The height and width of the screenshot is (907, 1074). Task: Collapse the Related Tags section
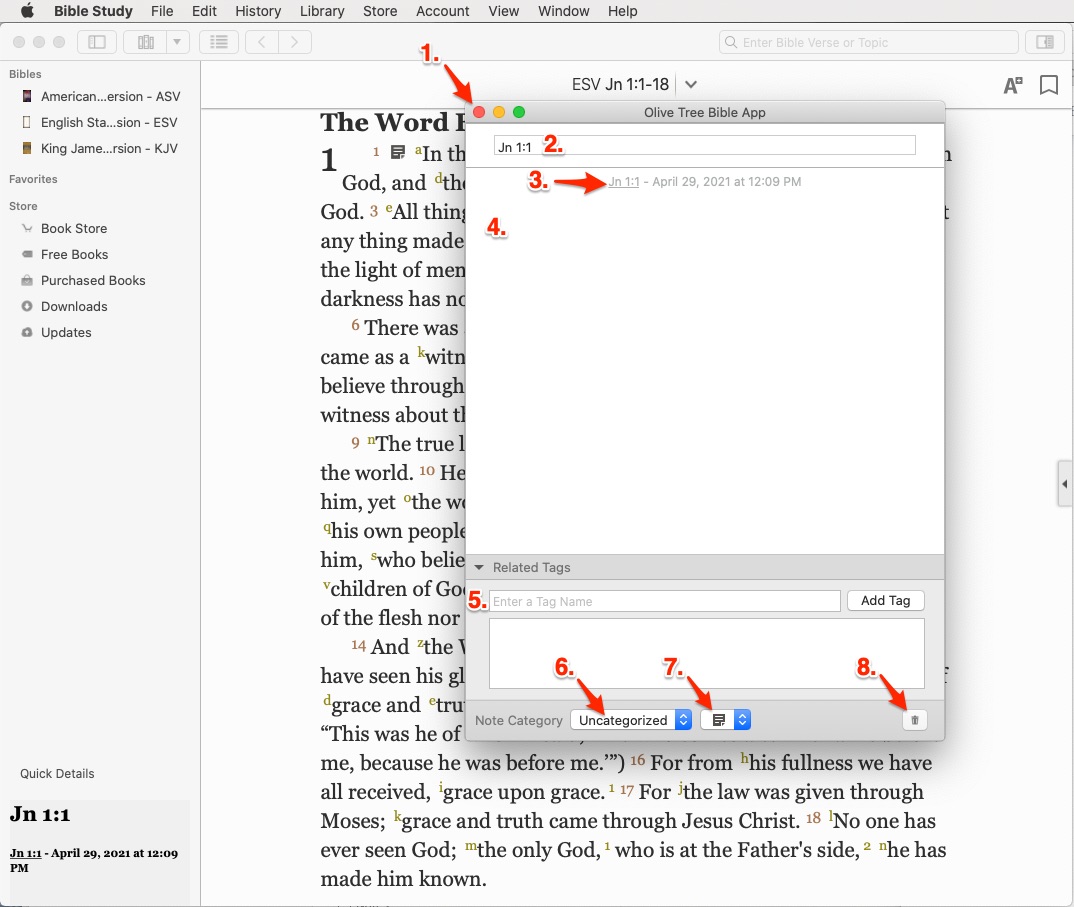pyautogui.click(x=480, y=567)
